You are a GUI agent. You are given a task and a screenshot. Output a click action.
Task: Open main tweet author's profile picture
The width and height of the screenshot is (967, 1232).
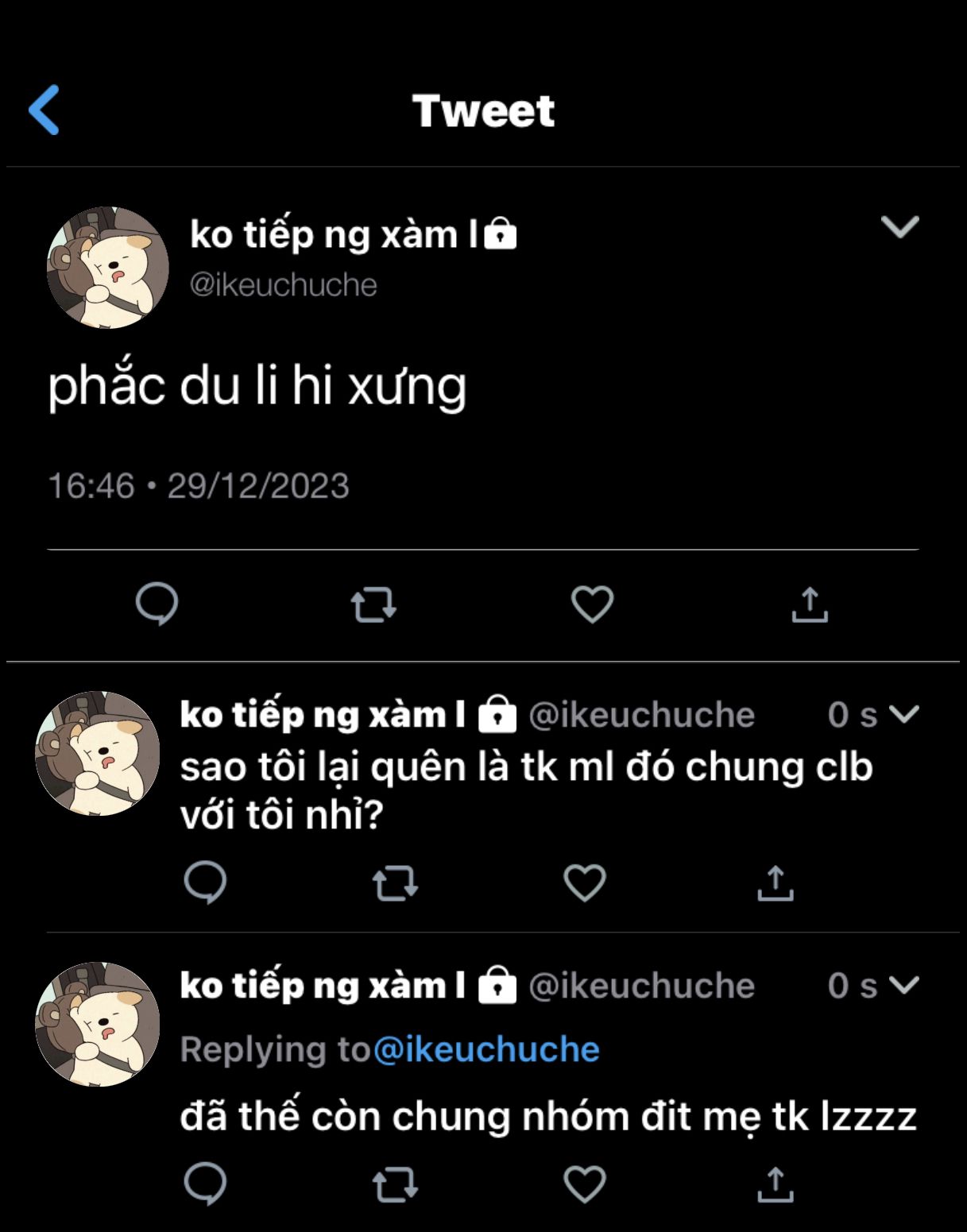point(107,268)
